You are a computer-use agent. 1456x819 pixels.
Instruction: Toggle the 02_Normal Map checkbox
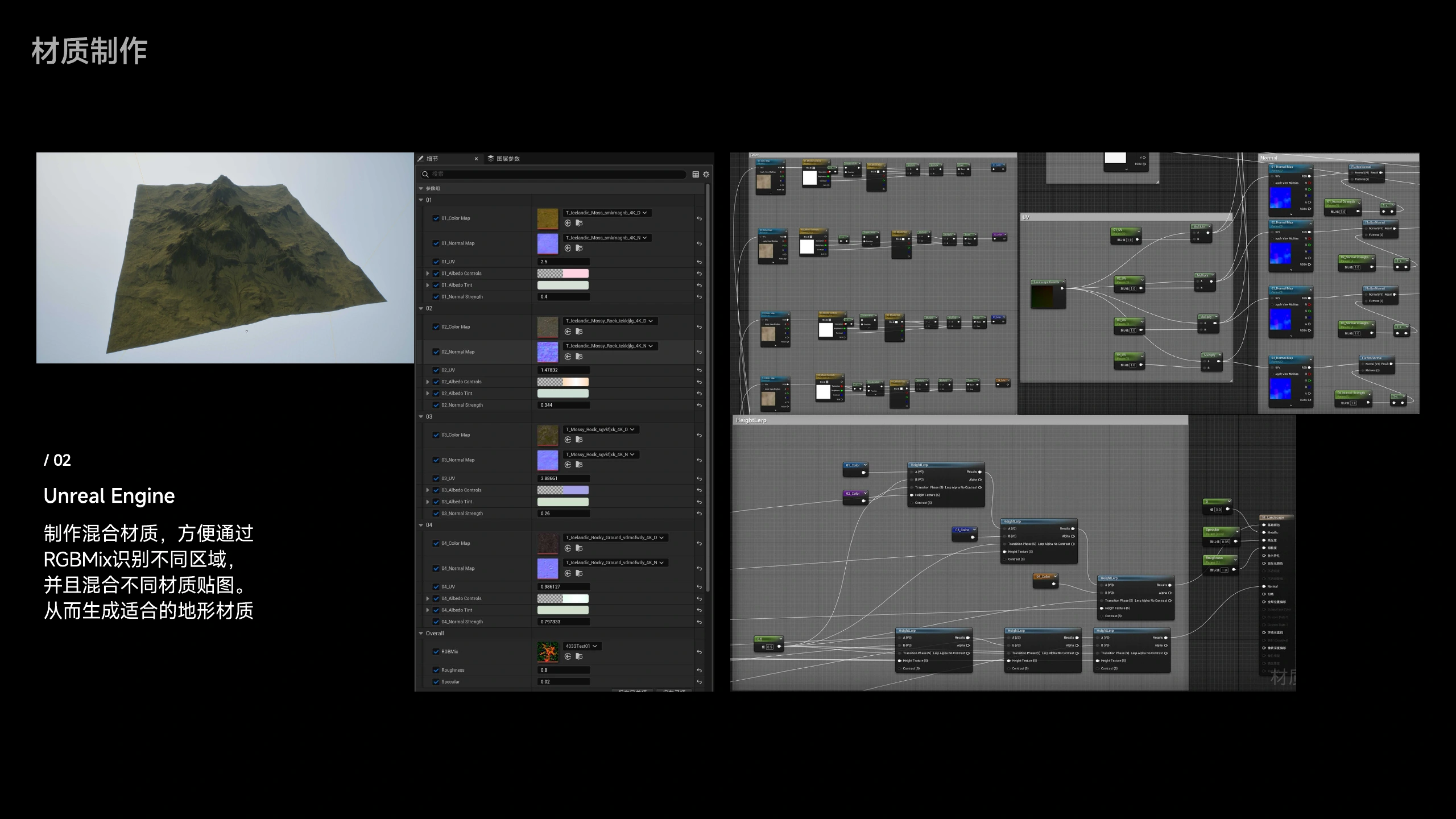pyautogui.click(x=436, y=352)
